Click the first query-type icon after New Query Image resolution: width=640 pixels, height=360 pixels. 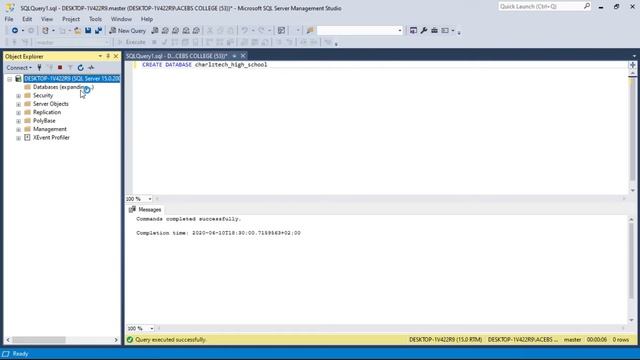click(155, 31)
